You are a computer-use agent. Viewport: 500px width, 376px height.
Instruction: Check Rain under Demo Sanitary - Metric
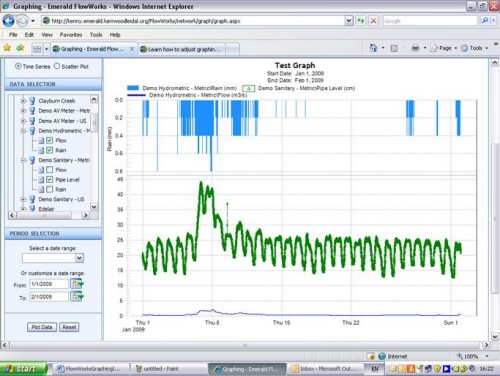click(x=49, y=189)
